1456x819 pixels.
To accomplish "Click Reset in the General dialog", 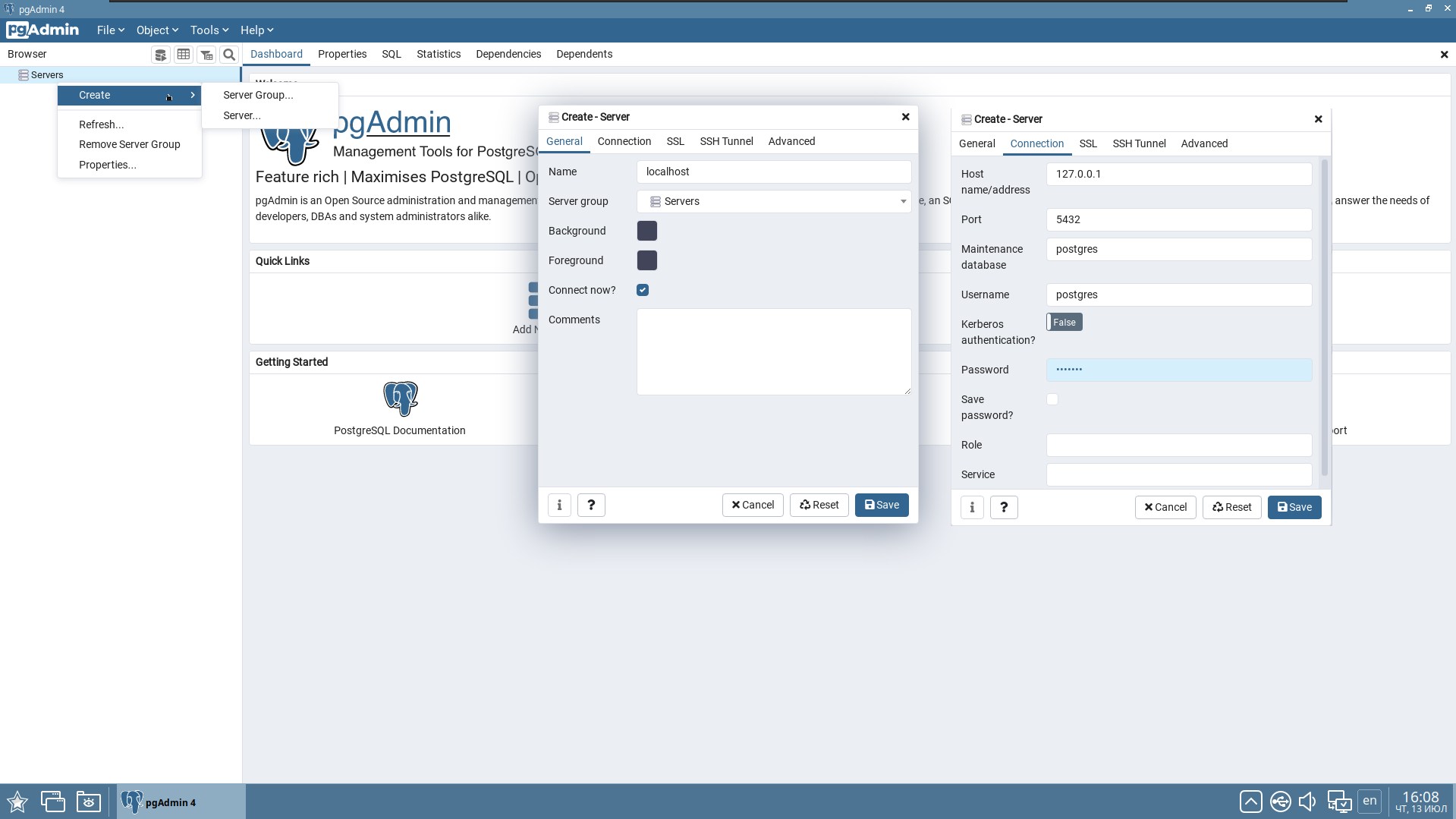I will click(x=819, y=505).
